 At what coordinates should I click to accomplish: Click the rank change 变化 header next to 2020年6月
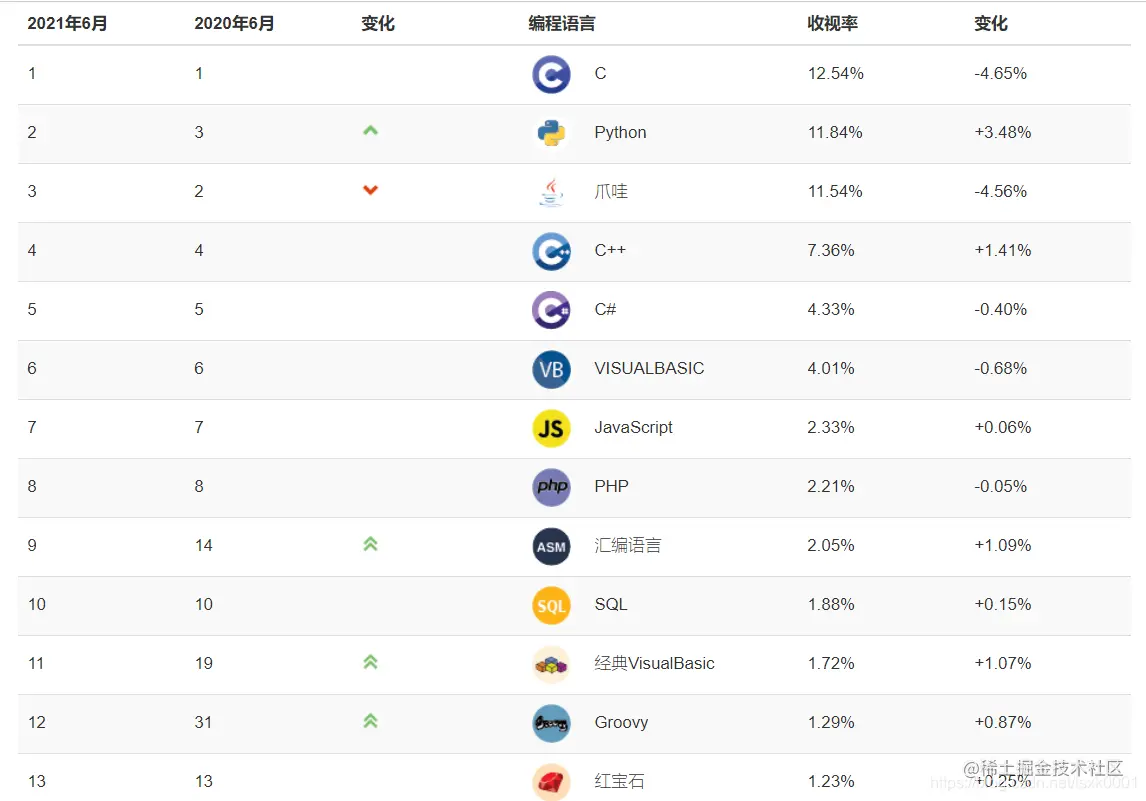coord(378,23)
